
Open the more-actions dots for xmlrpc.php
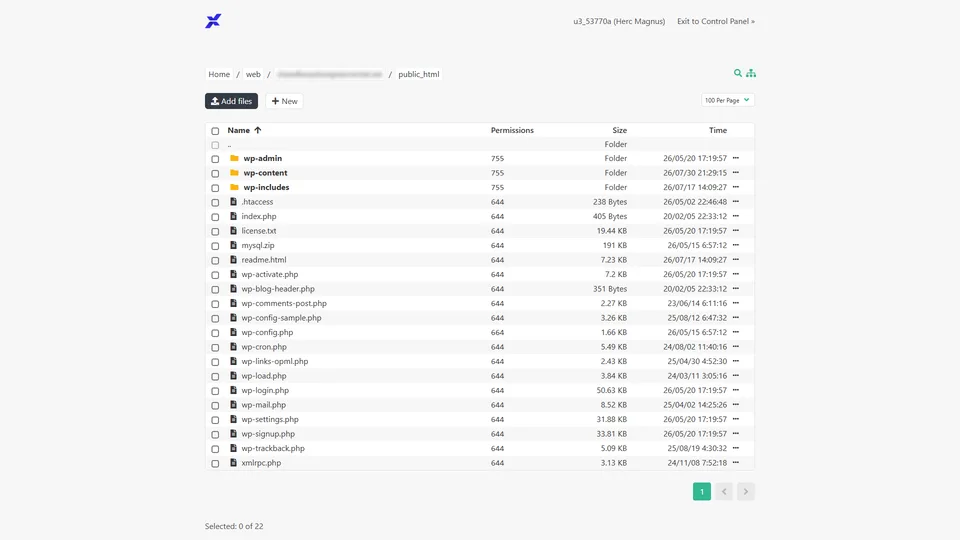click(736, 463)
